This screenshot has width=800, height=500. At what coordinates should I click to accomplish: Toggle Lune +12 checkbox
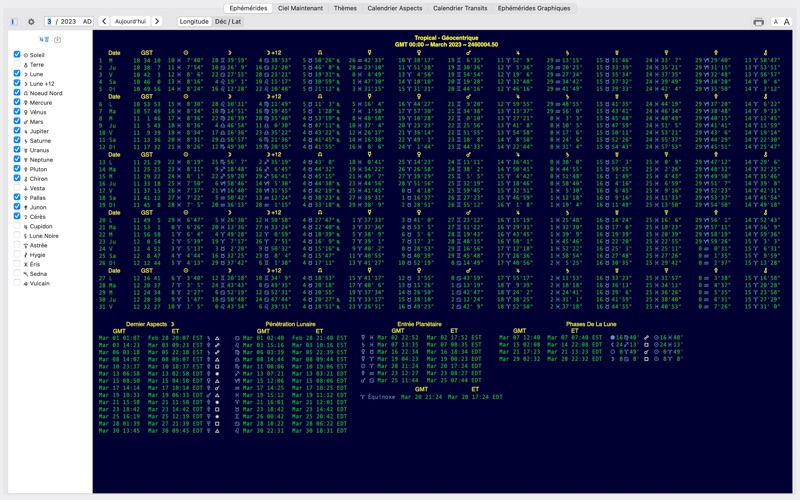tap(17, 83)
